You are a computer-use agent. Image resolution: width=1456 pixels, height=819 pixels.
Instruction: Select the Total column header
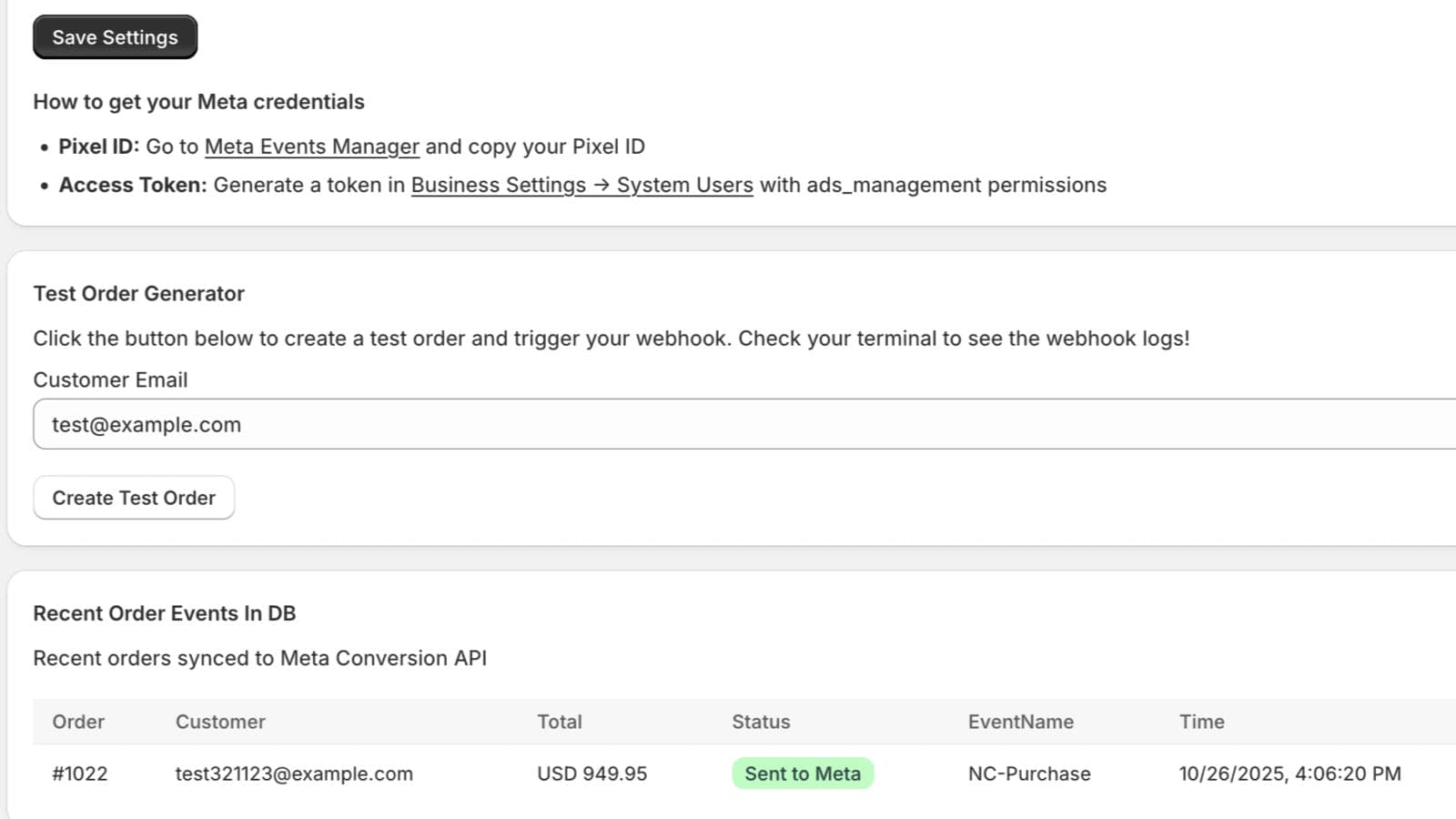560,722
